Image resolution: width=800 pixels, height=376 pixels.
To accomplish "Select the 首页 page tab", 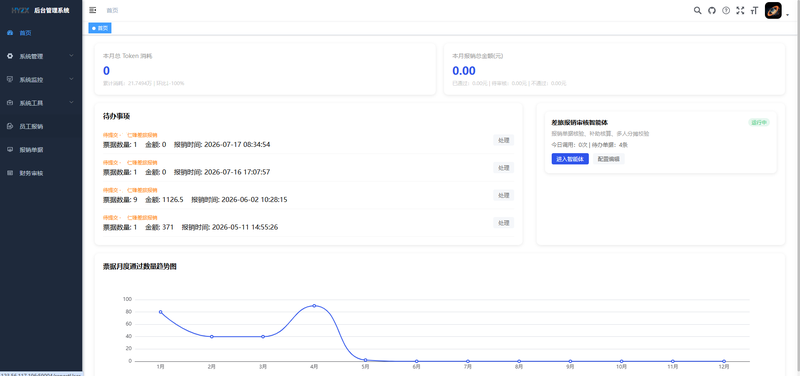I will click(x=100, y=28).
